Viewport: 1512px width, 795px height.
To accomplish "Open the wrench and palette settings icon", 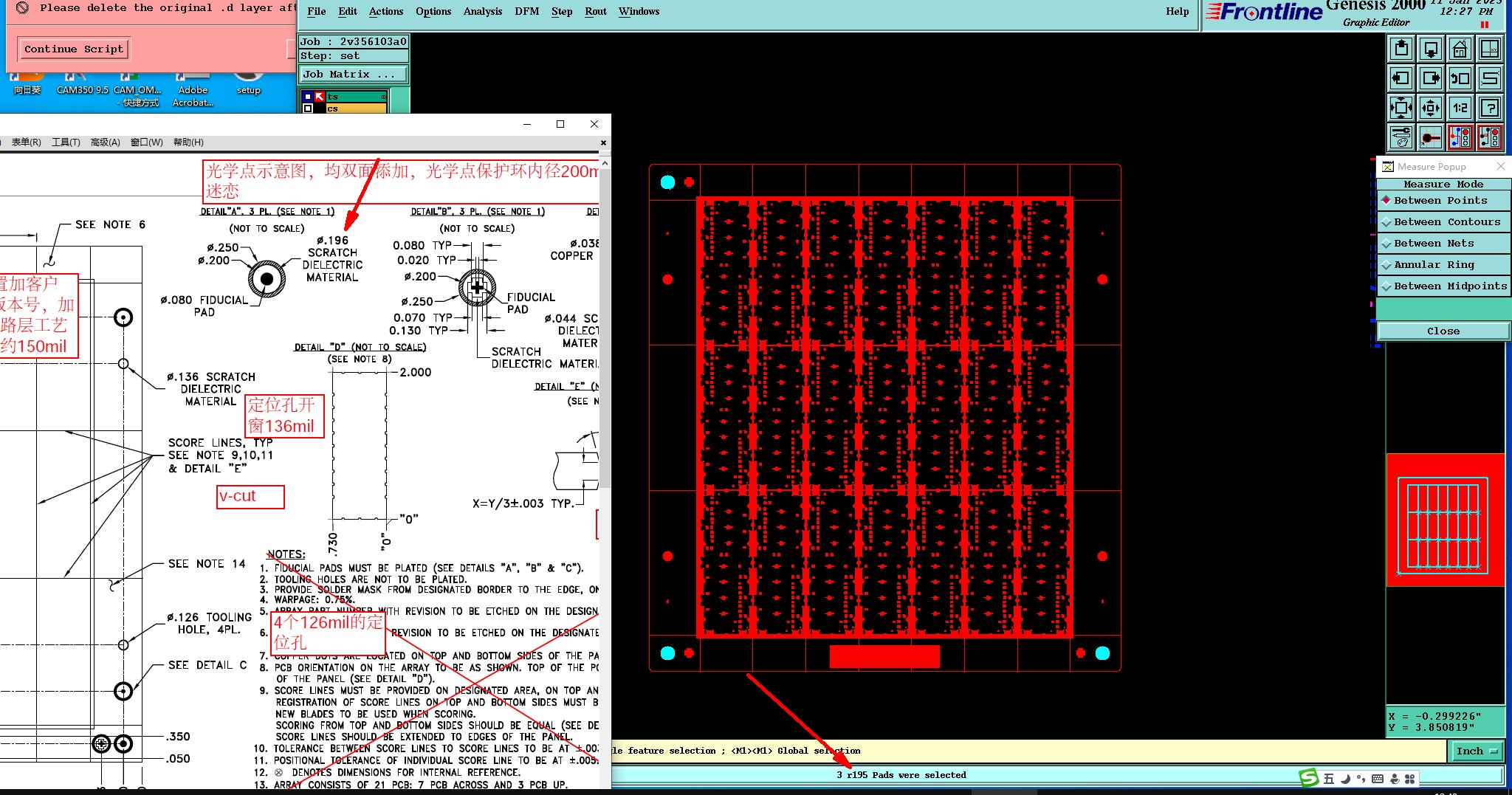I will pos(1401,137).
